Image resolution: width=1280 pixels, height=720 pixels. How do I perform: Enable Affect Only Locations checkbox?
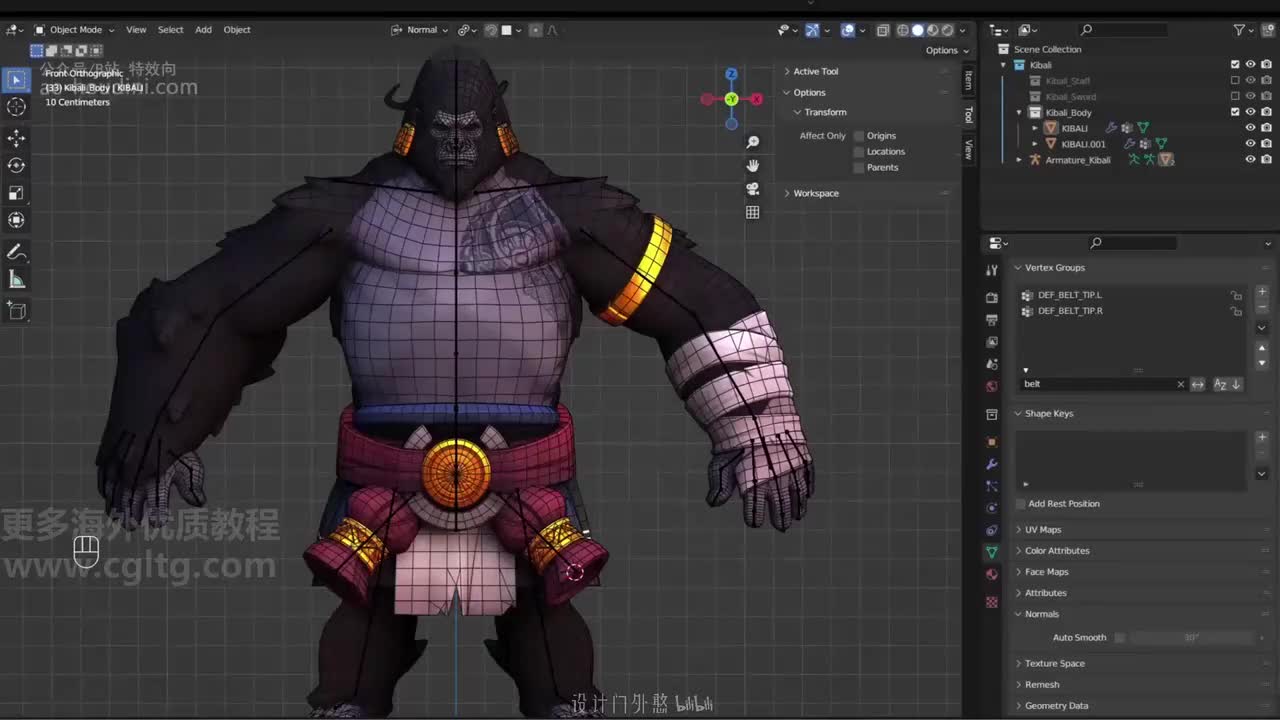(x=859, y=152)
